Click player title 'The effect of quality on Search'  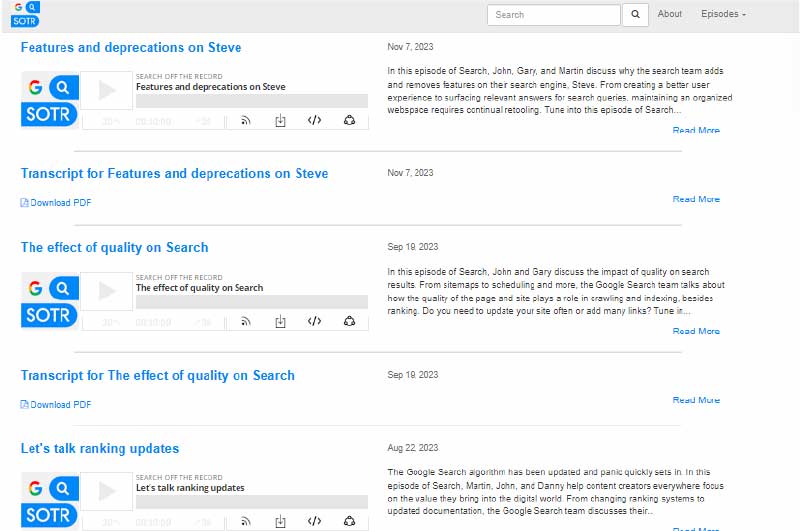(x=199, y=288)
